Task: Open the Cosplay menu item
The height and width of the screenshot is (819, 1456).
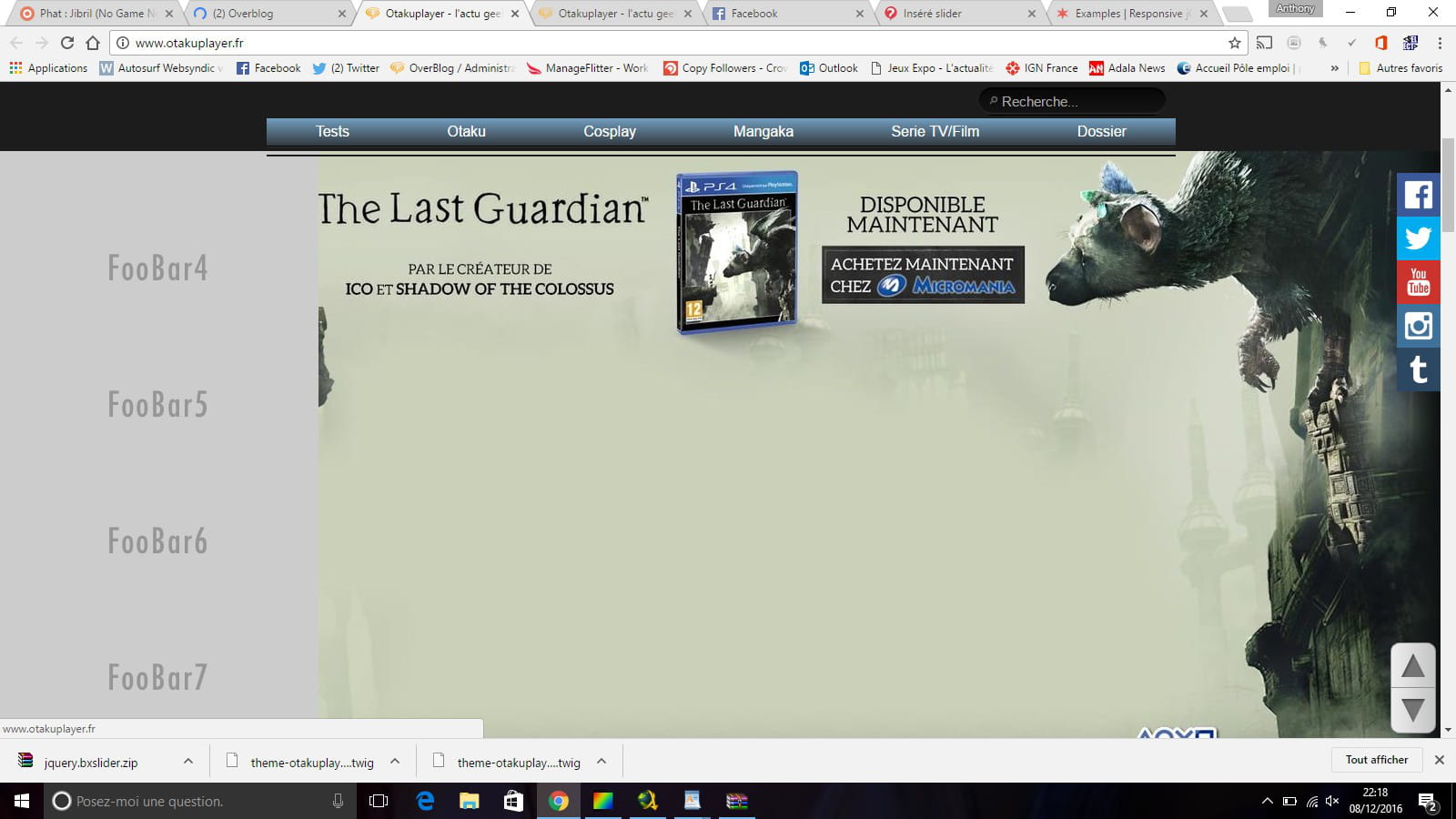Action: click(610, 131)
